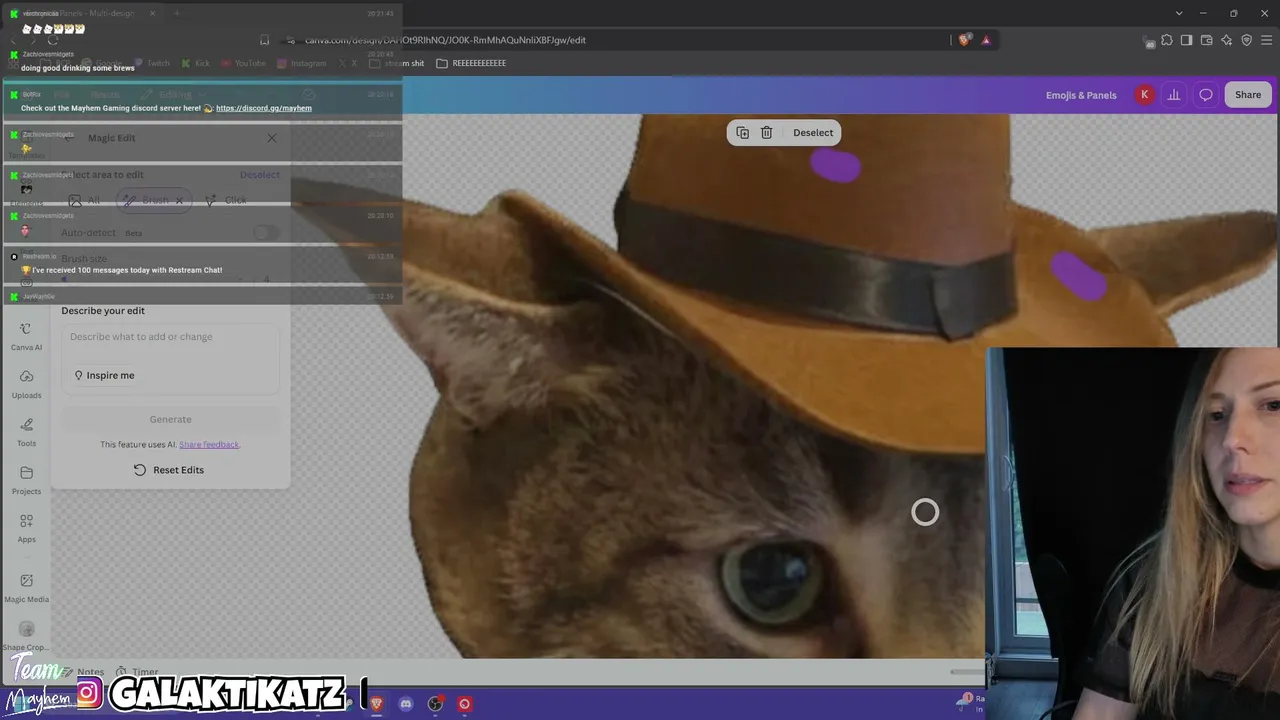Toggle the browser sidebar panel icon

tap(1186, 40)
